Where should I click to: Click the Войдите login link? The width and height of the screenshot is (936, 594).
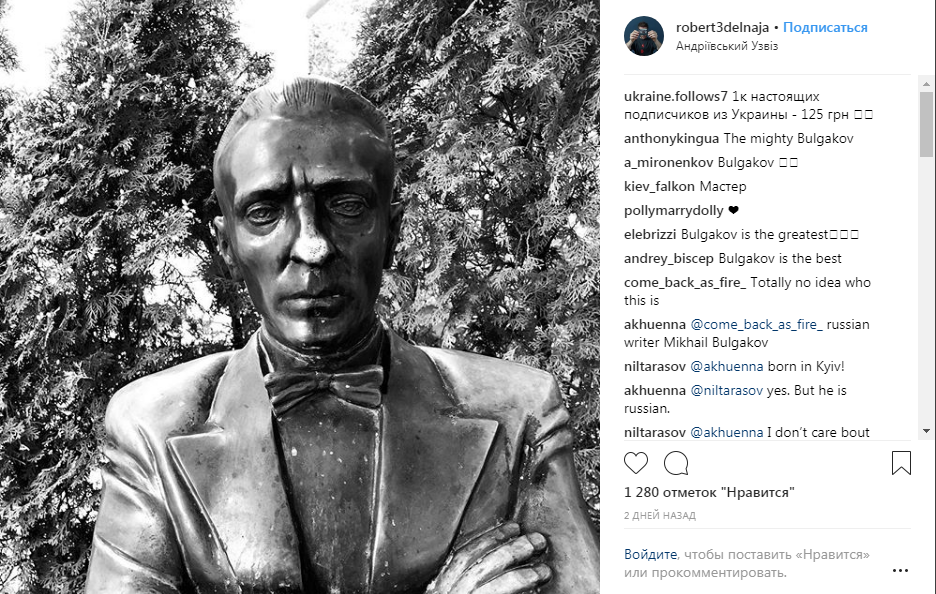pos(650,554)
